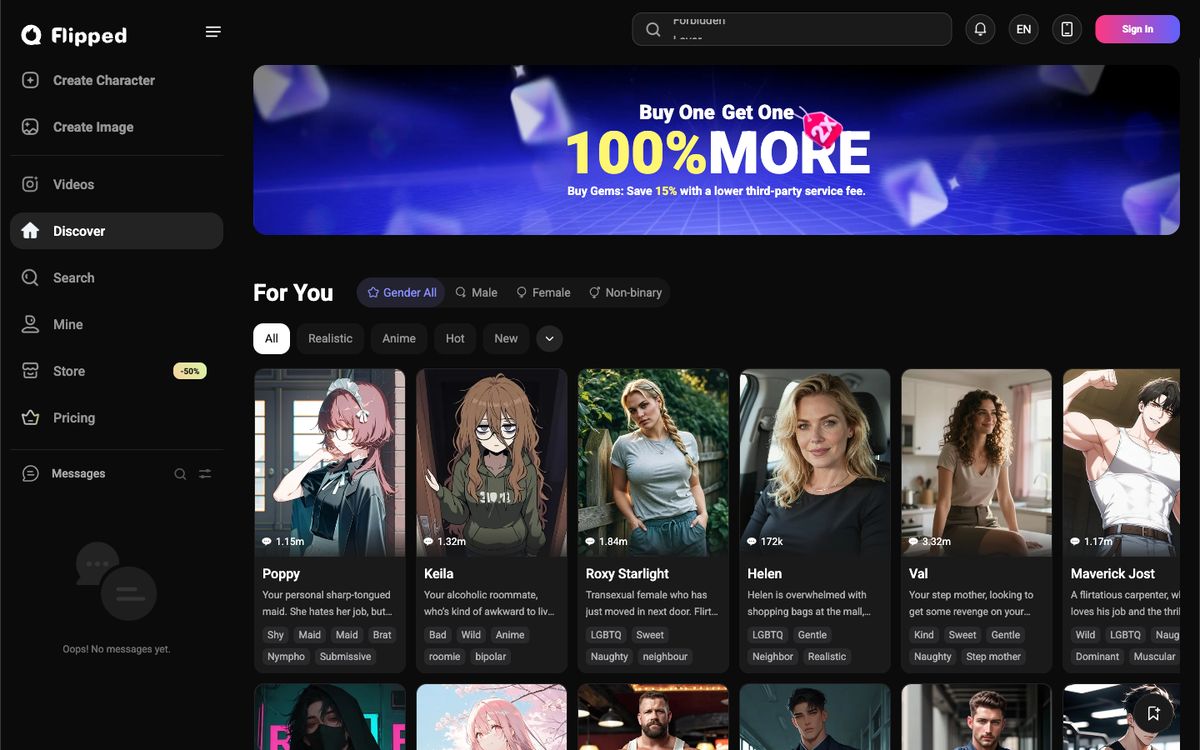The width and height of the screenshot is (1200, 750).
Task: Open Poppy's character image
Action: [x=330, y=462]
